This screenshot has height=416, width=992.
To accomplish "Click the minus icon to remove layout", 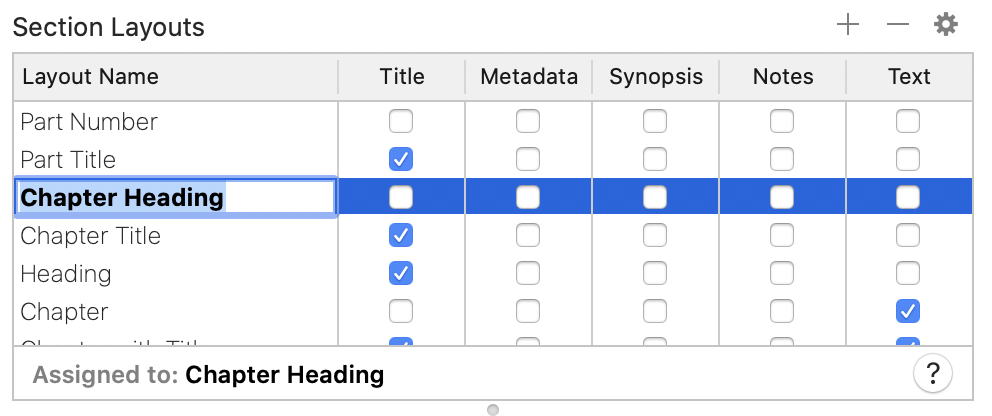I will pyautogui.click(x=897, y=25).
